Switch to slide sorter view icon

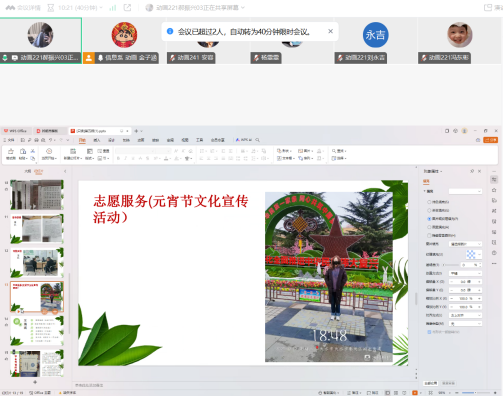pyautogui.click(x=396, y=393)
